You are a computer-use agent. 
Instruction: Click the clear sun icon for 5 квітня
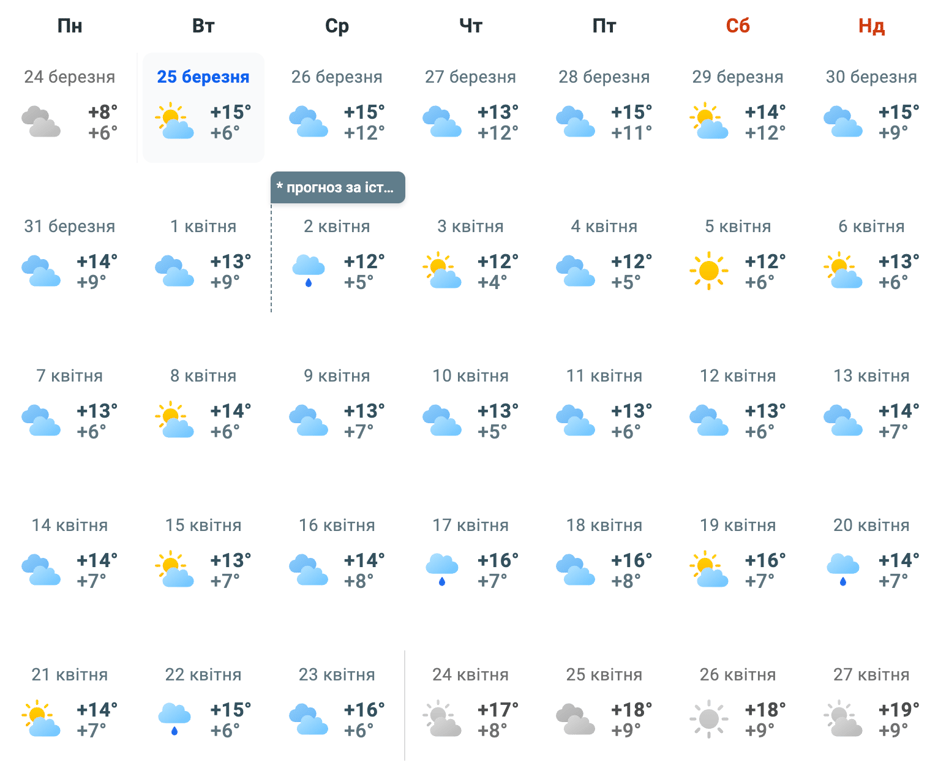tap(709, 271)
